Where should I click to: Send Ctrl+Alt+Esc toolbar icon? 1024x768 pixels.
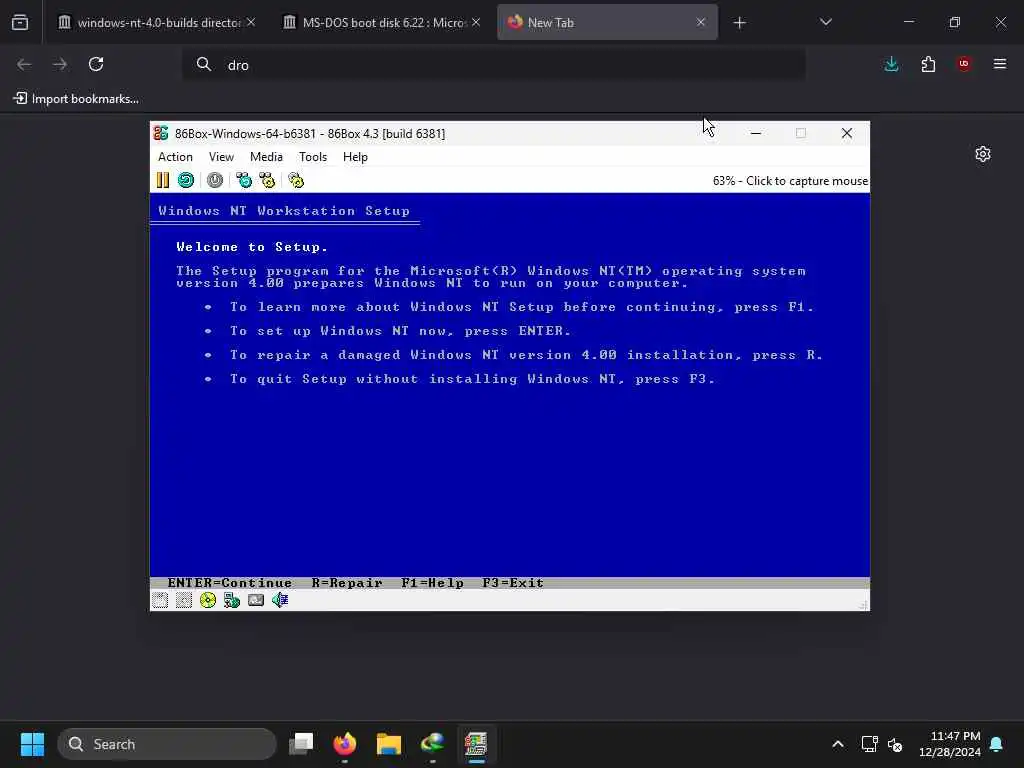(x=267, y=180)
